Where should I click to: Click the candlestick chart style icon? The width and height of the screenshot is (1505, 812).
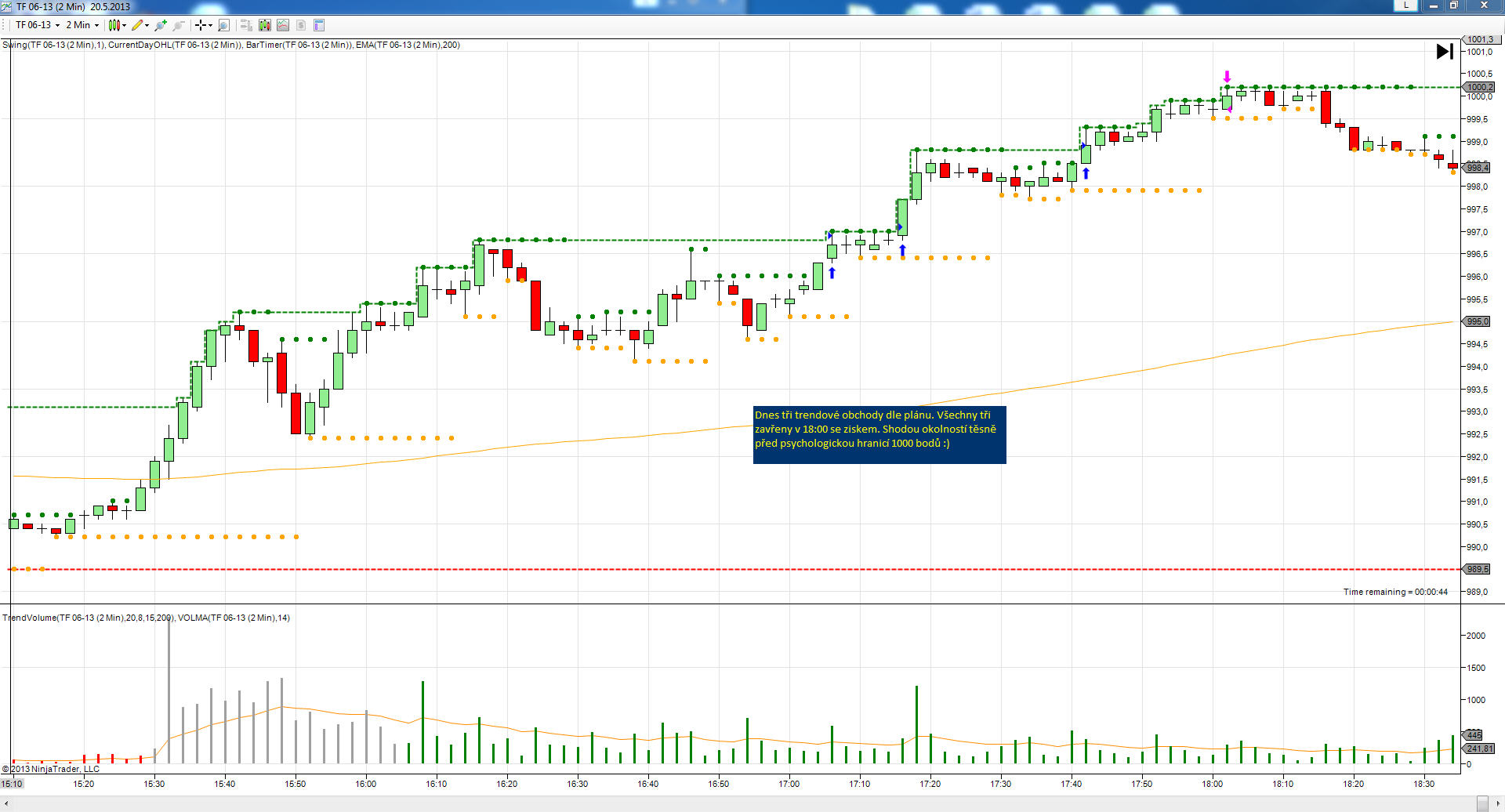tap(114, 25)
